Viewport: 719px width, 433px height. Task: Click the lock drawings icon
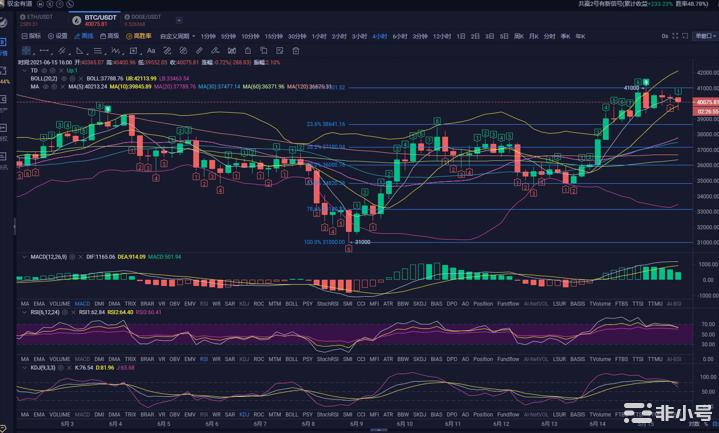point(248,50)
